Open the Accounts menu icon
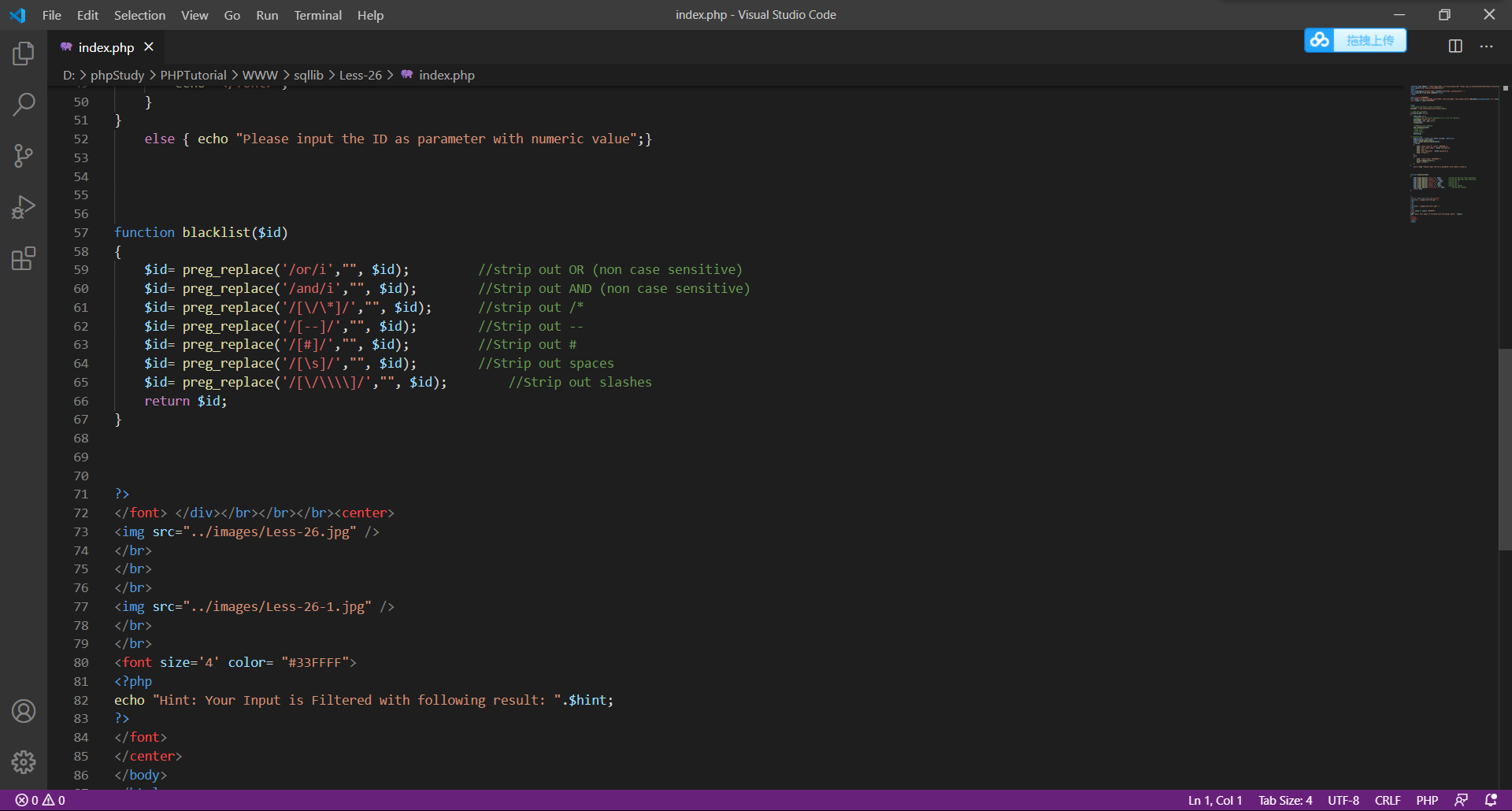This screenshot has width=1512, height=811. coord(24,711)
